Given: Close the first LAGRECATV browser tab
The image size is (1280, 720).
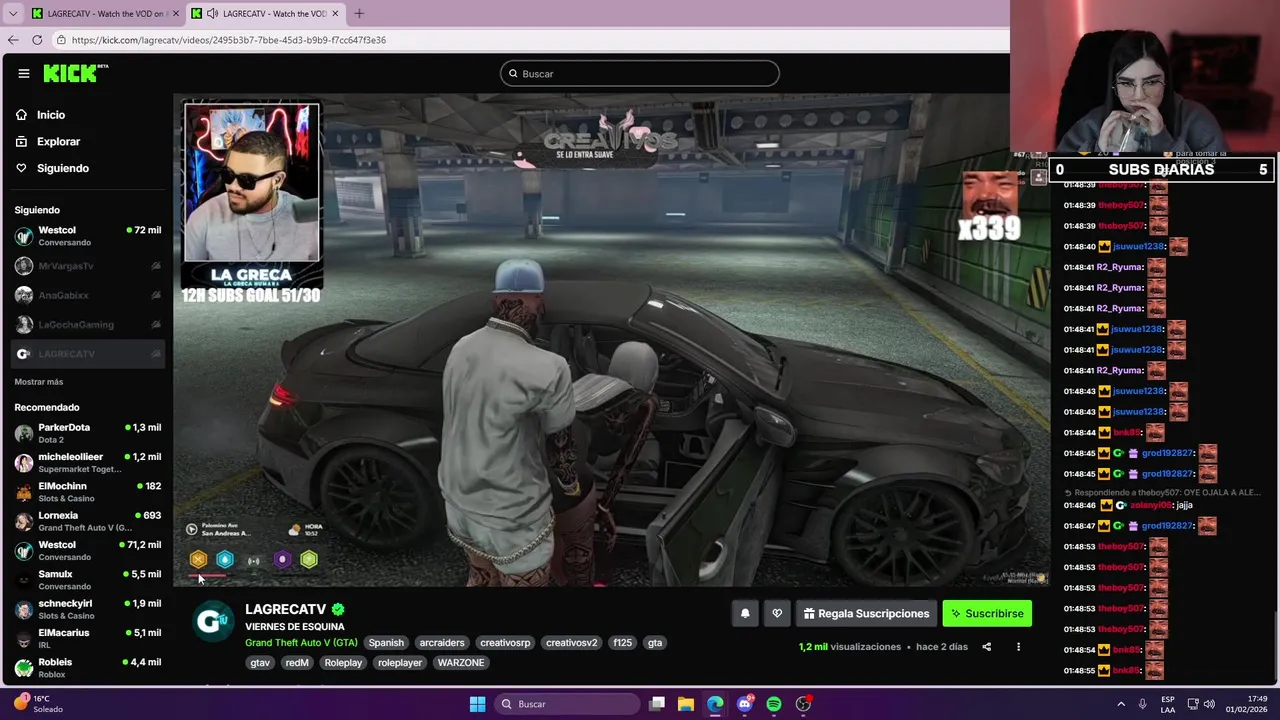Looking at the screenshot, I should (175, 14).
